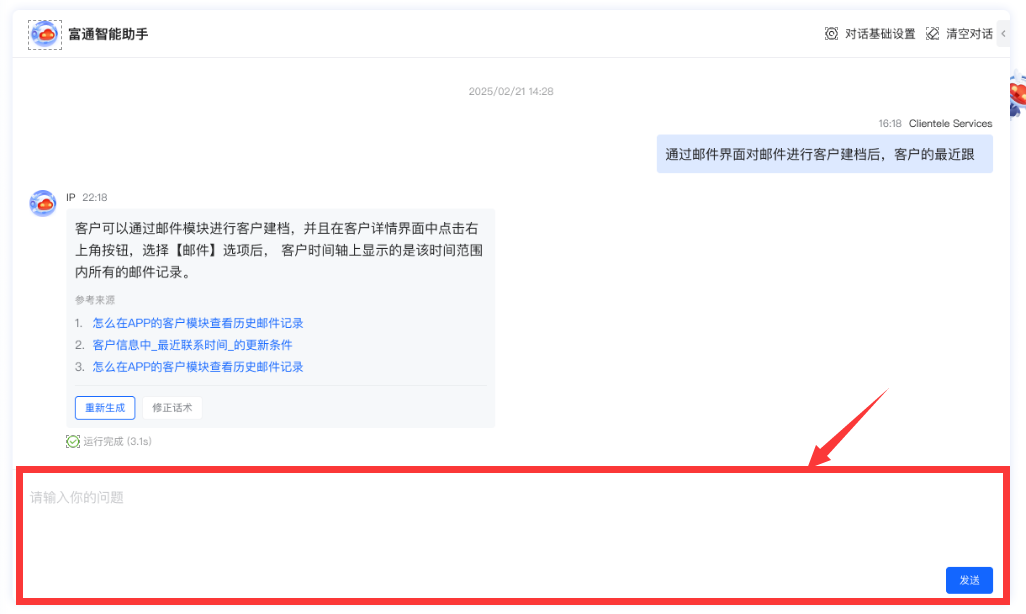The height and width of the screenshot is (614, 1026).
Task: Collapse the panel with top-right chevron arrow
Action: point(1003,34)
